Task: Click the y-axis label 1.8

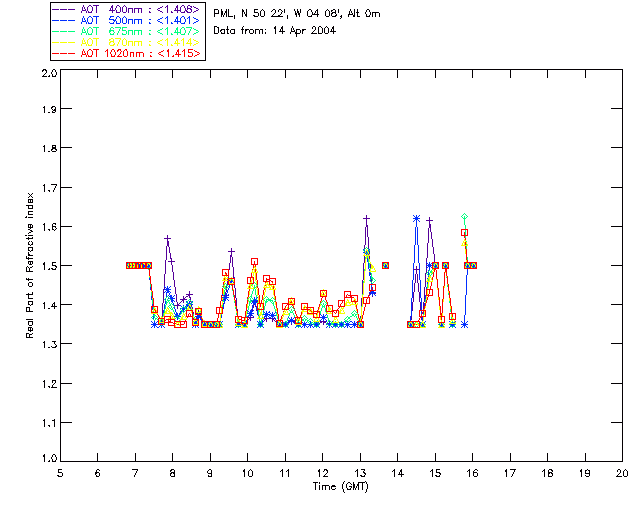Action: (49, 148)
